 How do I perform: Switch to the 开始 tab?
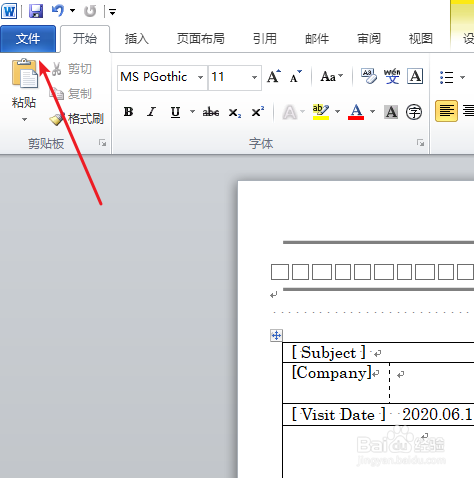pyautogui.click(x=85, y=39)
